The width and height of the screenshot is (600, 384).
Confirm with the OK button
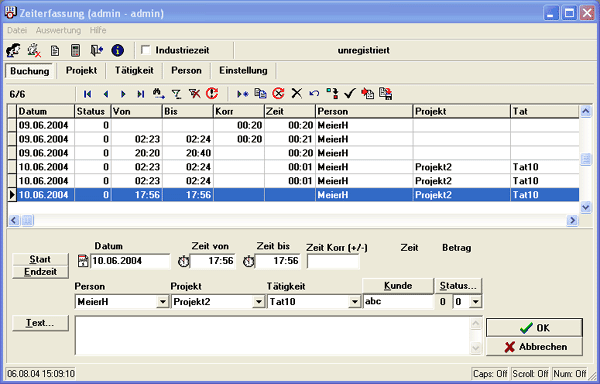click(535, 328)
